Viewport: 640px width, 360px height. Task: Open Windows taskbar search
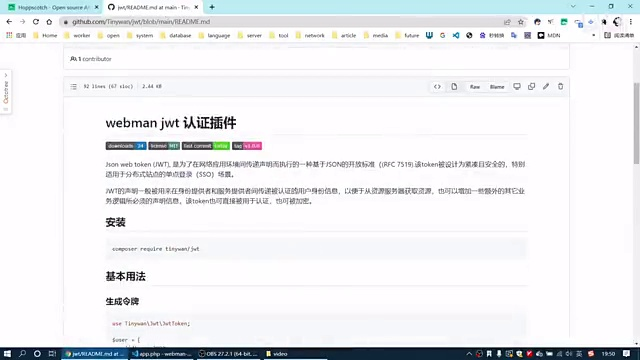click(x=22, y=354)
